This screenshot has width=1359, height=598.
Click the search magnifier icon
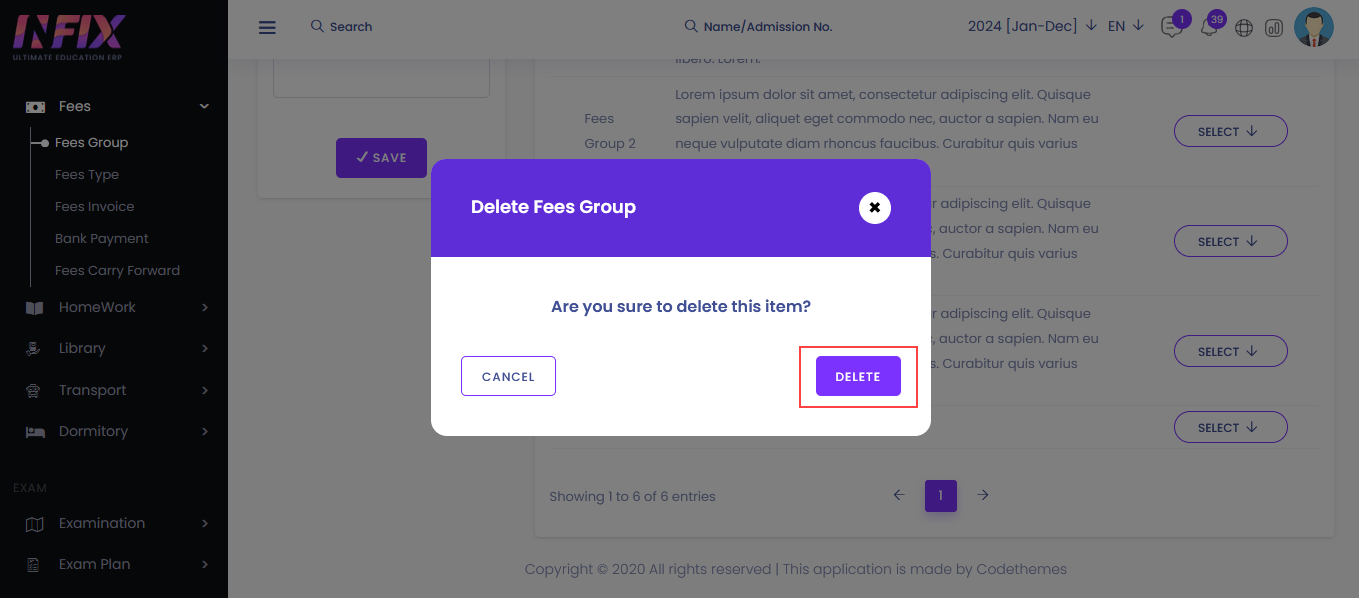[x=317, y=26]
